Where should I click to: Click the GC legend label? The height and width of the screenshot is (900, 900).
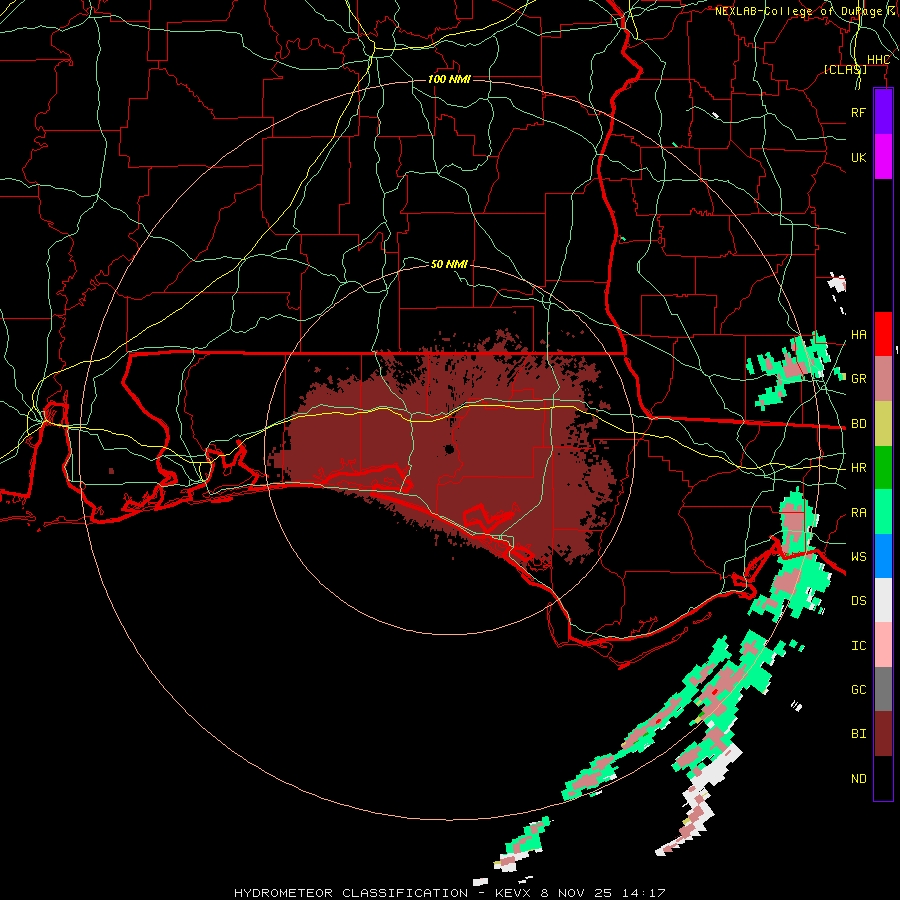click(x=858, y=690)
